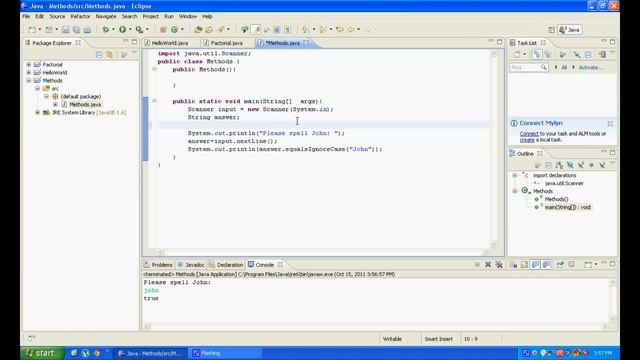The image size is (640, 360).
Task: Expand the Factorial project in the Package Explorer
Action: (x=29, y=64)
